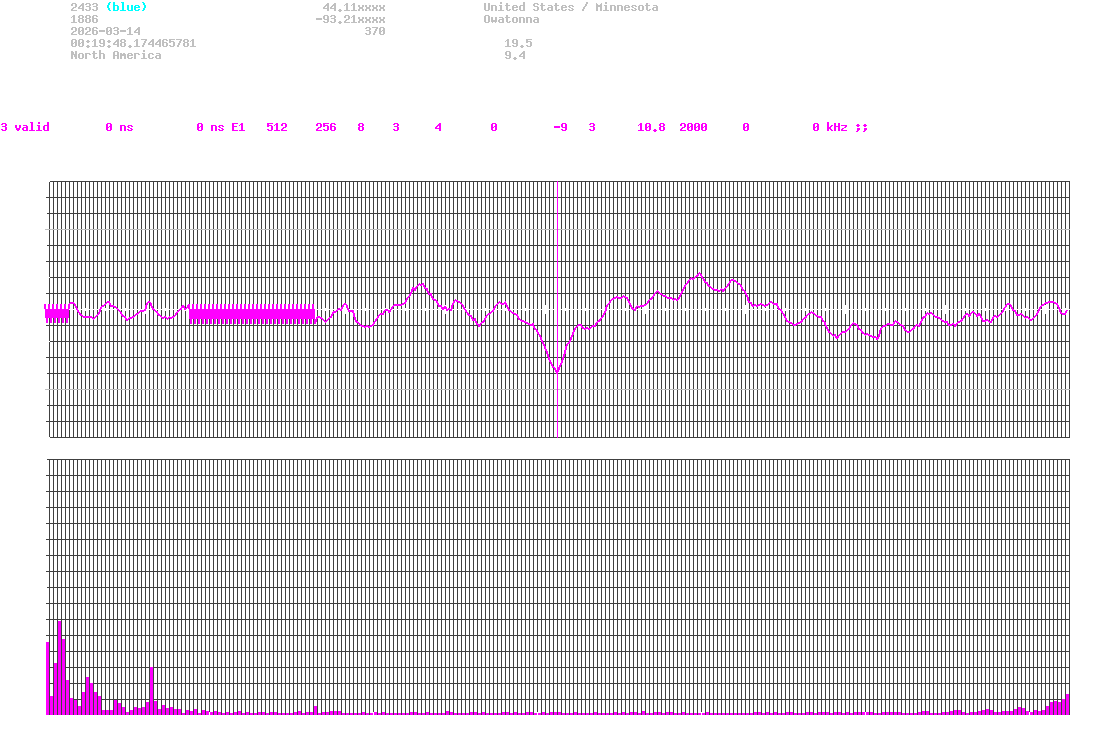Screen dimensions: 1095x737
Task: Click the 512 Values field
Action: coord(277,127)
